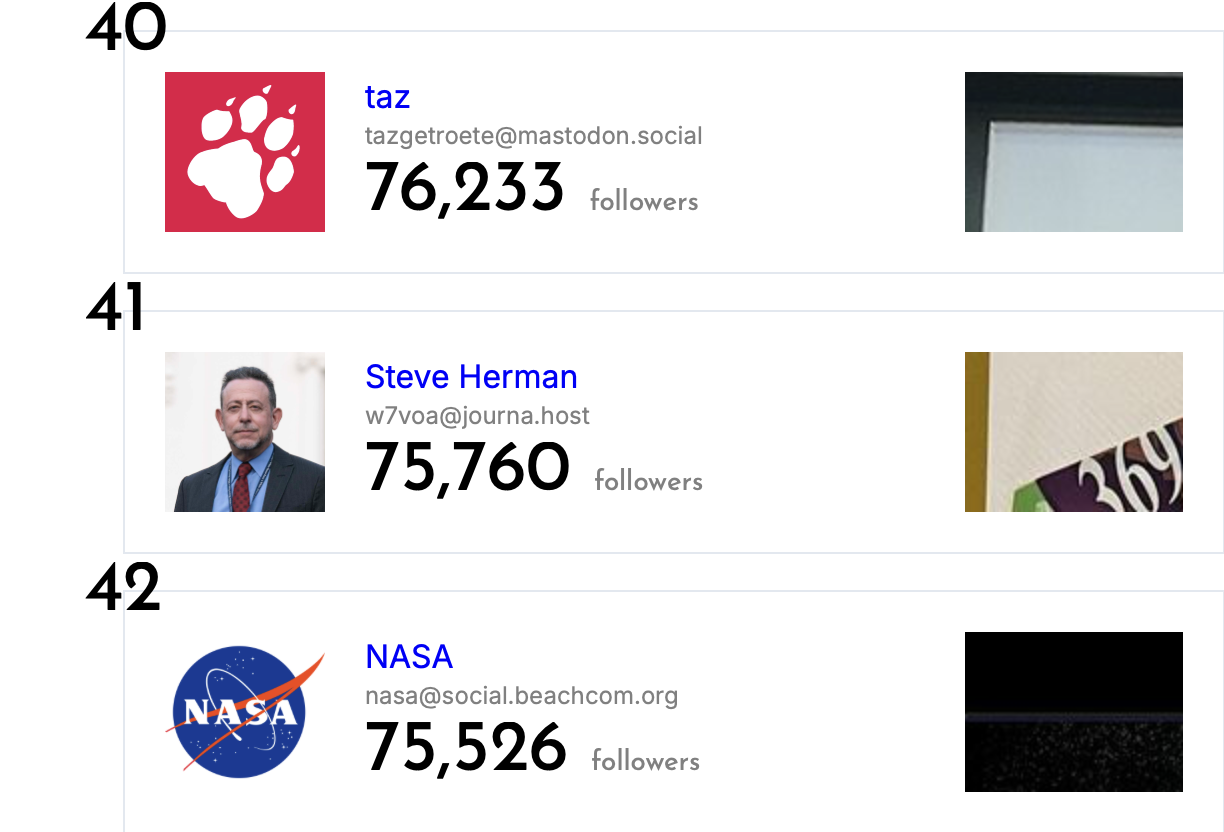Open NASA's dark header image thumbnail
The height and width of the screenshot is (832, 1224).
click(x=1074, y=712)
